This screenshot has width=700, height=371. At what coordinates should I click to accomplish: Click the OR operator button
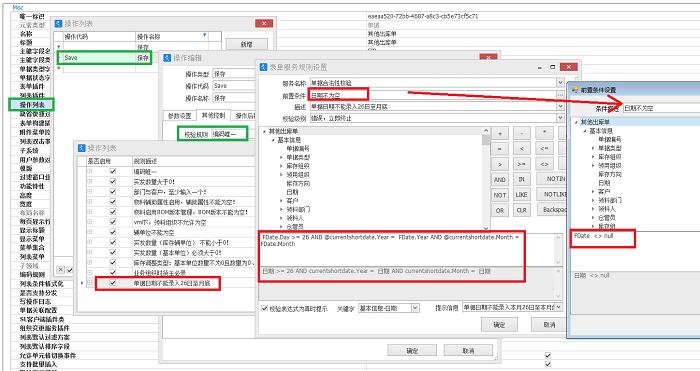pos(500,210)
